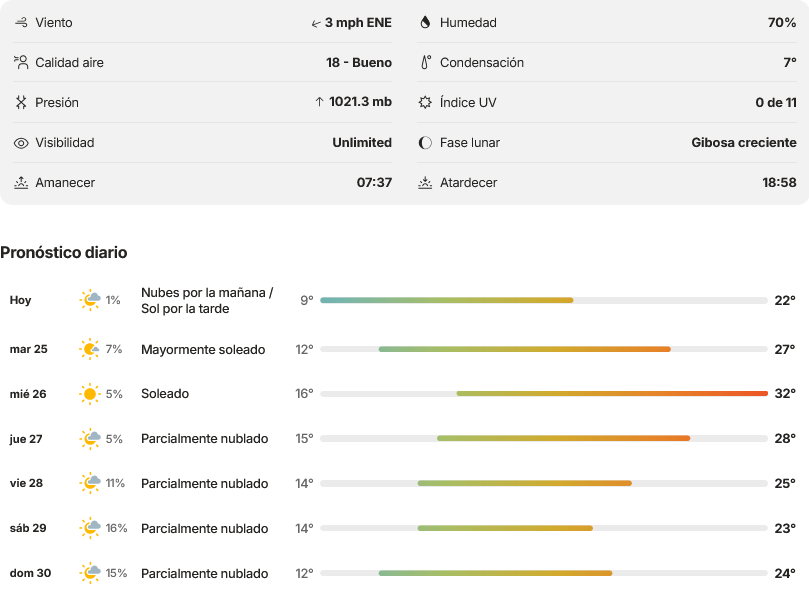Click the moon phase icon beside Fase lunar

click(x=425, y=142)
